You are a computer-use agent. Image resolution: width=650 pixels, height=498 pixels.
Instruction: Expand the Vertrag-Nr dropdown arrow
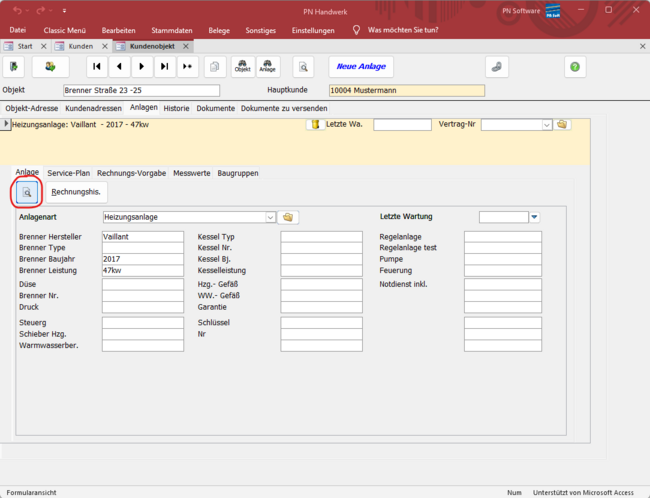point(547,125)
